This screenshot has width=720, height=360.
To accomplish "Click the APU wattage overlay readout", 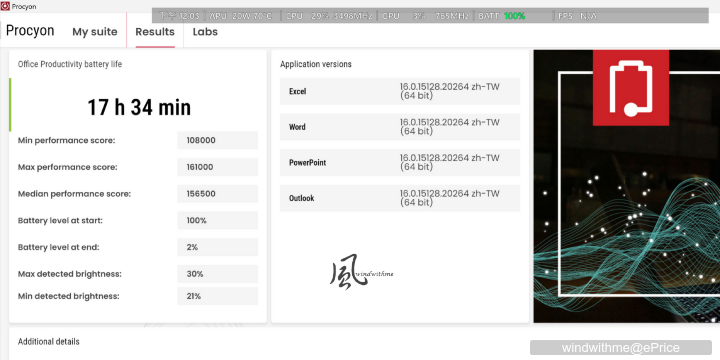I will (241, 16).
